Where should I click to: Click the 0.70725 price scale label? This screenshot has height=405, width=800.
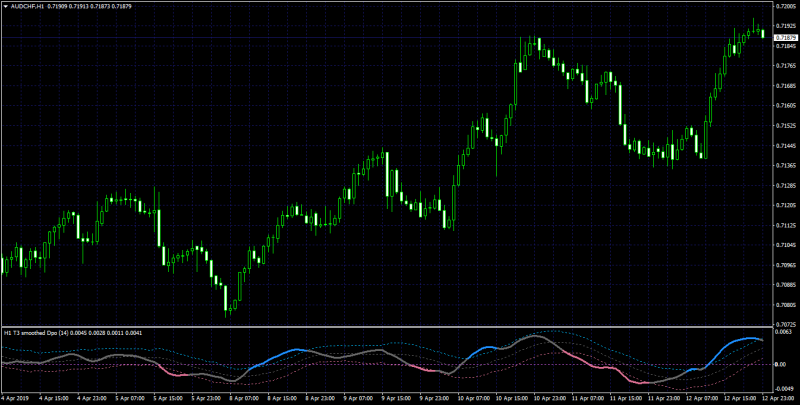coord(786,324)
